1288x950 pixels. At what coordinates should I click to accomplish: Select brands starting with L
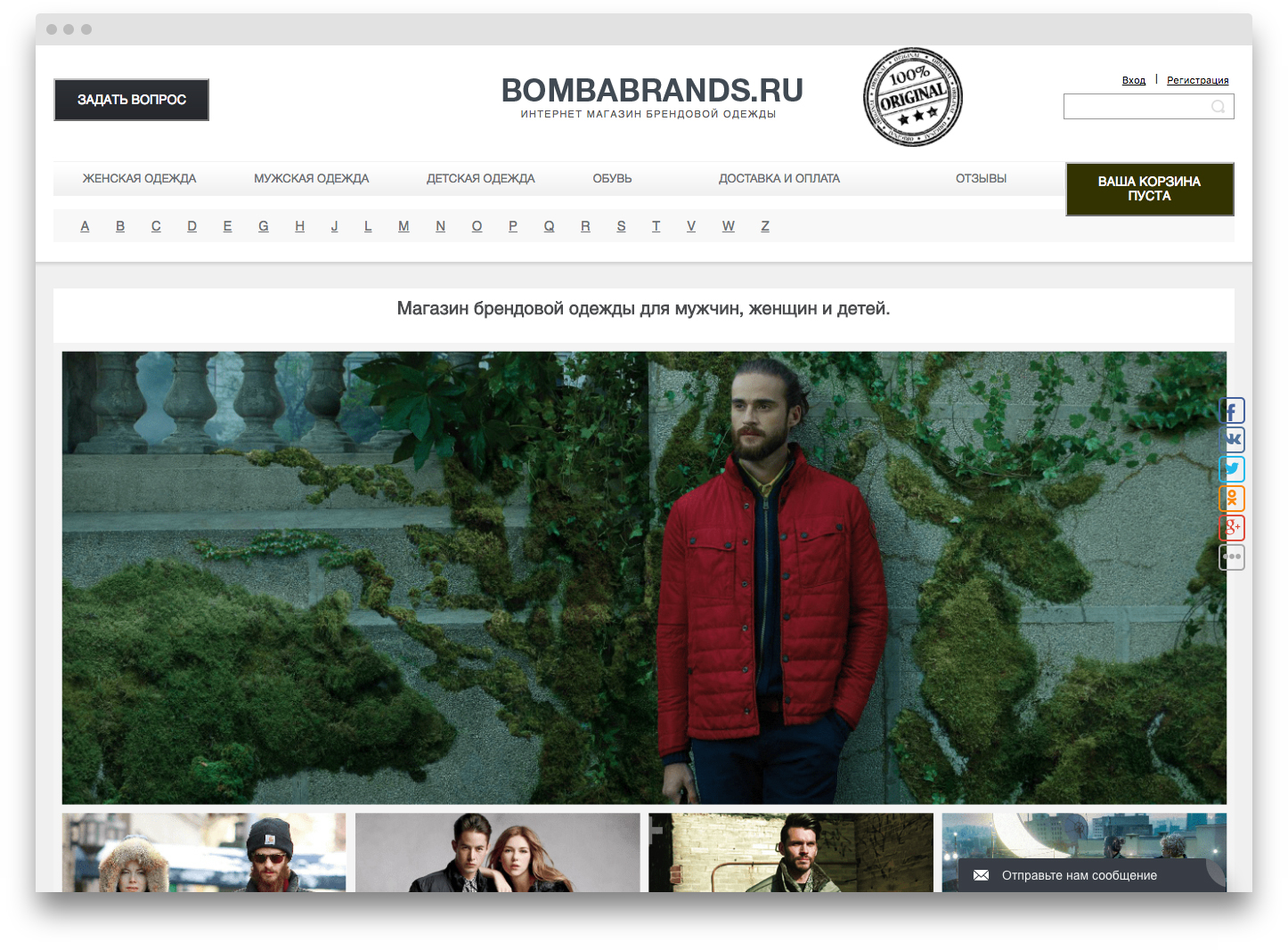[x=368, y=226]
